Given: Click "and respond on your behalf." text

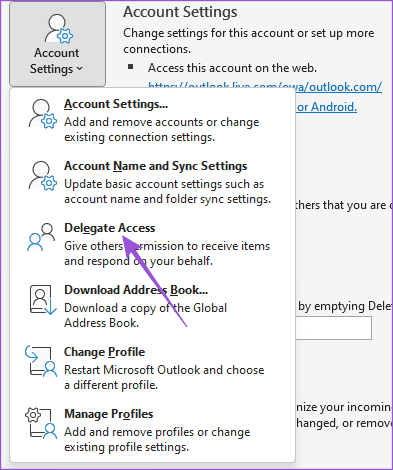Looking at the screenshot, I should click(138, 261).
